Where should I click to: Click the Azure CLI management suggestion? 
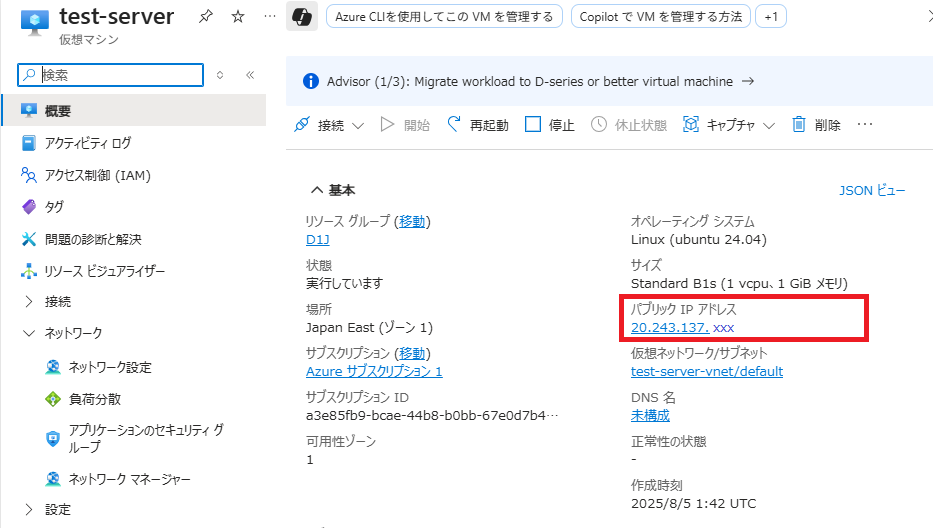click(444, 17)
